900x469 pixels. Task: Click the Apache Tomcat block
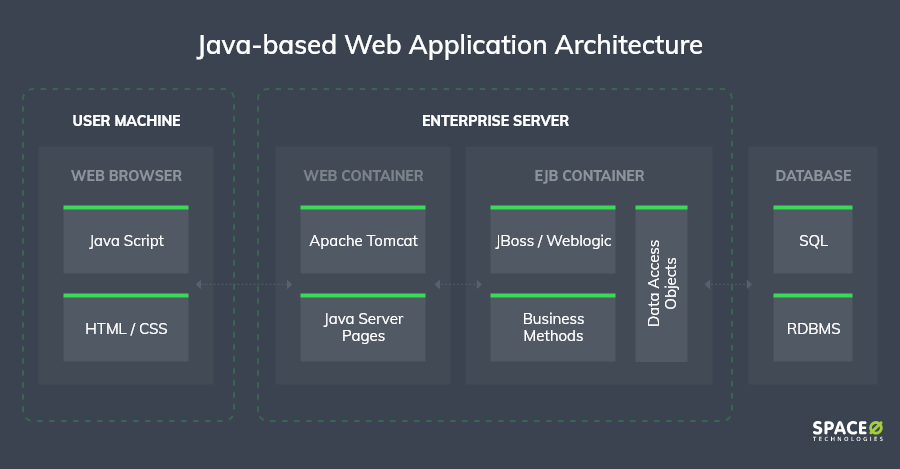click(363, 241)
